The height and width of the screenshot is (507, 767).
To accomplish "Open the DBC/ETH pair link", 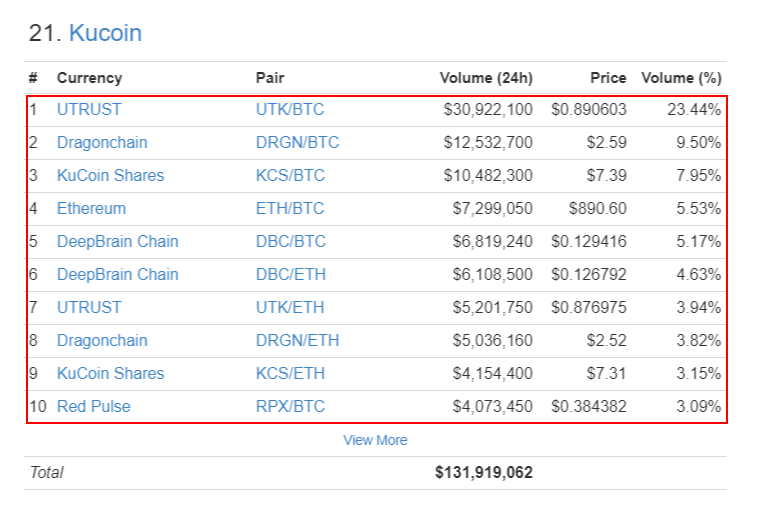I will tap(291, 274).
